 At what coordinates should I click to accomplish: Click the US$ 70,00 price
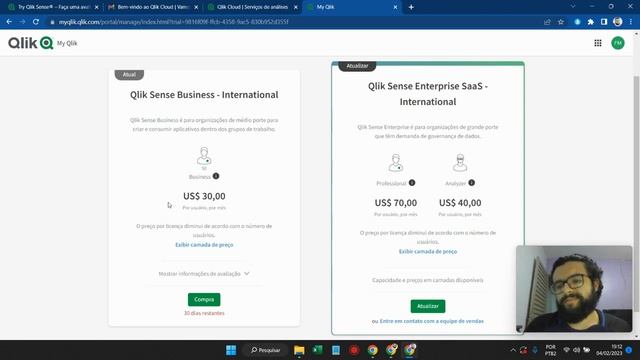(x=396, y=202)
